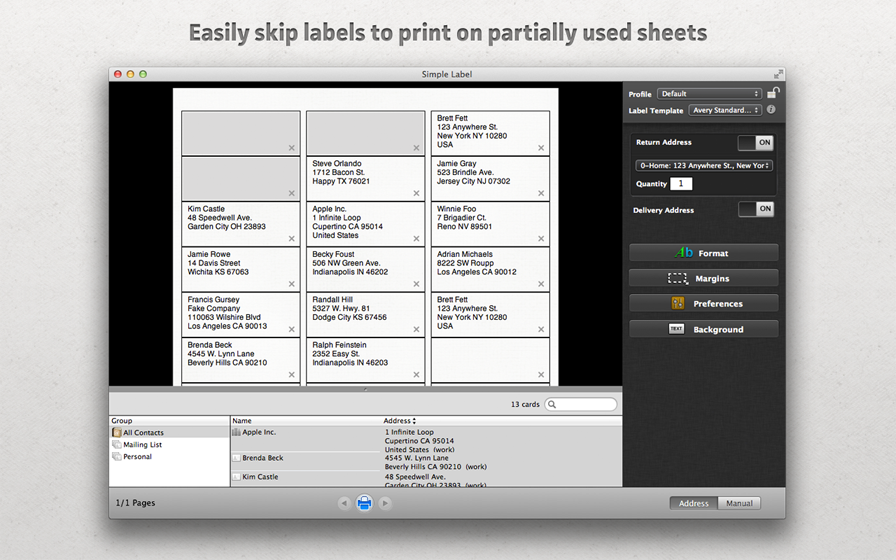
Task: Open the Profile dropdown set to Default
Action: click(x=709, y=94)
